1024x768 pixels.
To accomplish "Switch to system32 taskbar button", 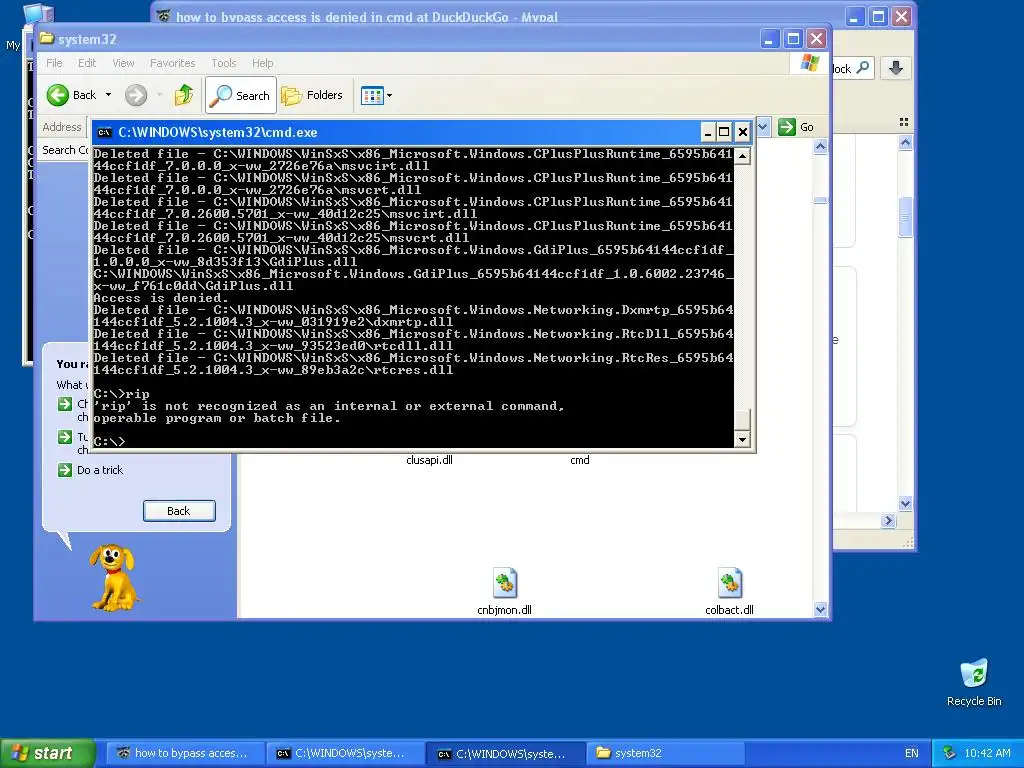I will pos(664,753).
